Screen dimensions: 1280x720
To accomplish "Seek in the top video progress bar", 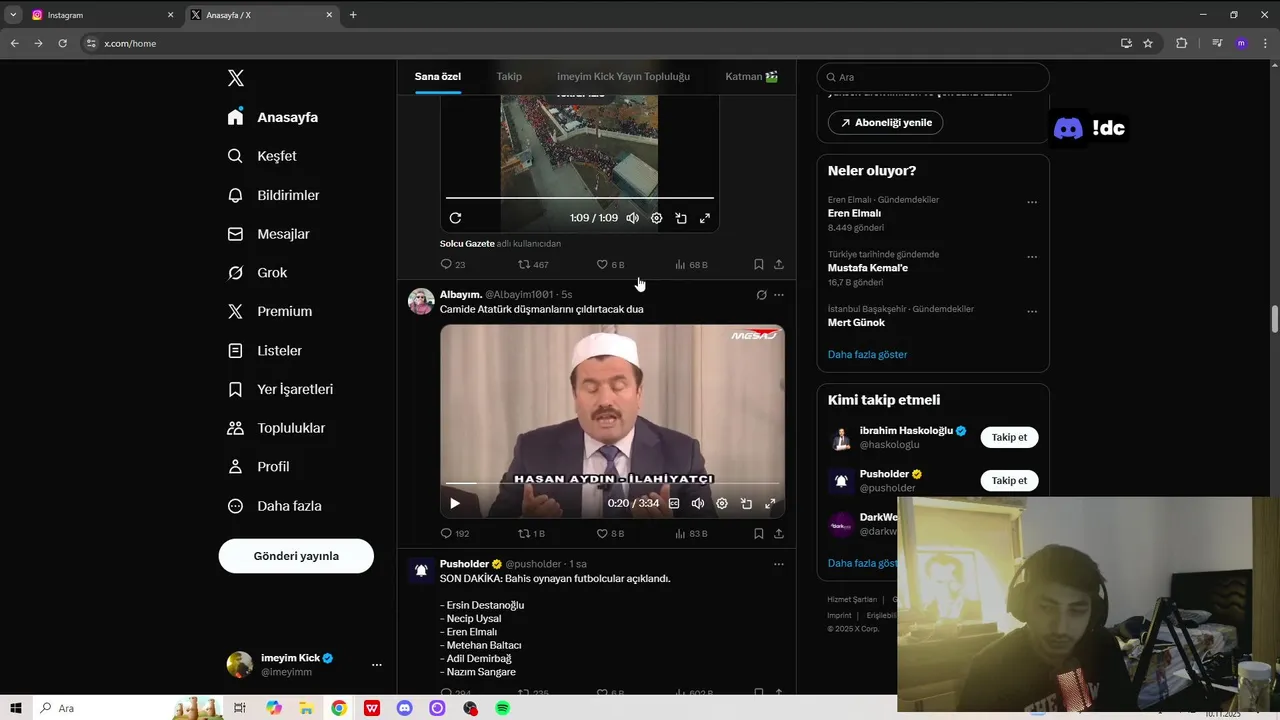I will tap(580, 198).
